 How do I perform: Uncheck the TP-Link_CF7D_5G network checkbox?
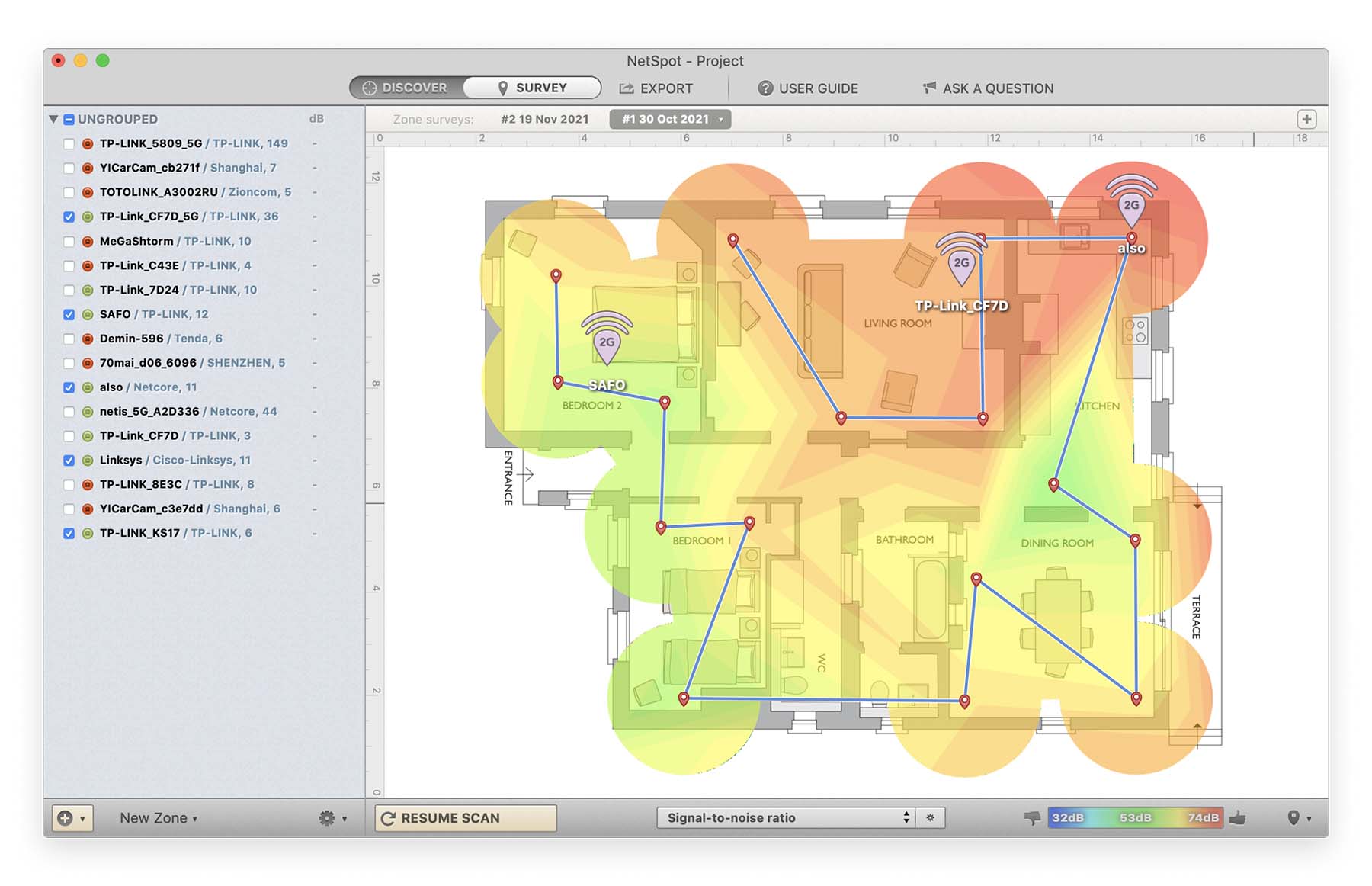[69, 217]
